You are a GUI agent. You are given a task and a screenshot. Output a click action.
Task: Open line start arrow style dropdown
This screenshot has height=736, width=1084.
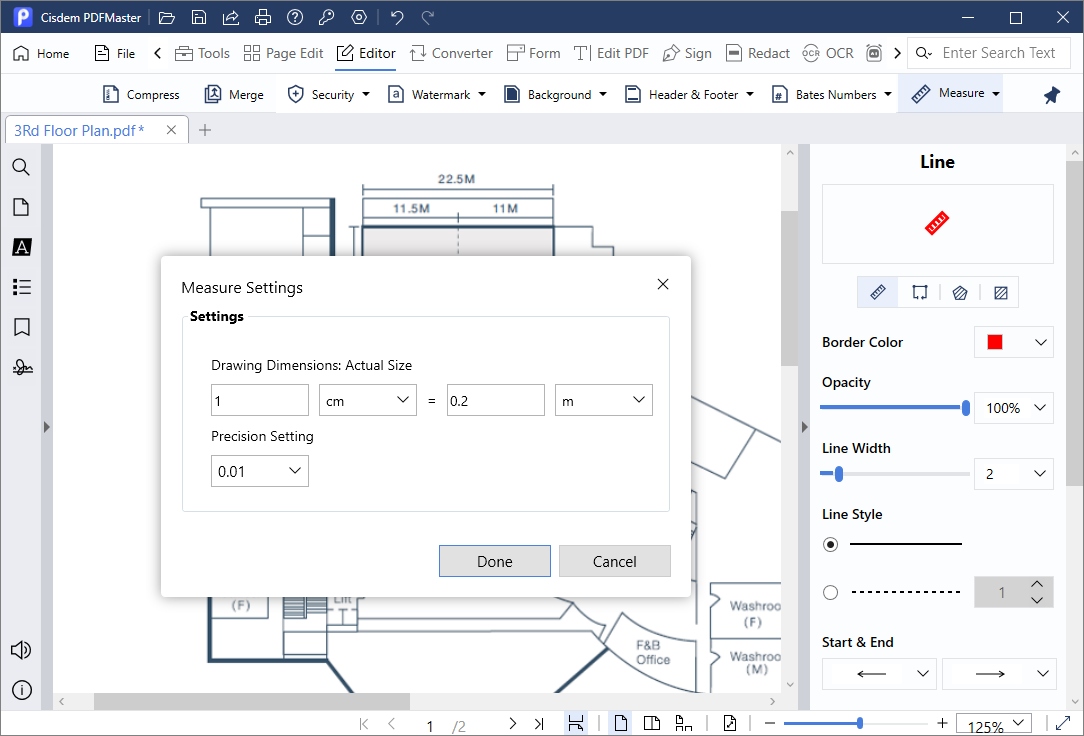point(879,674)
